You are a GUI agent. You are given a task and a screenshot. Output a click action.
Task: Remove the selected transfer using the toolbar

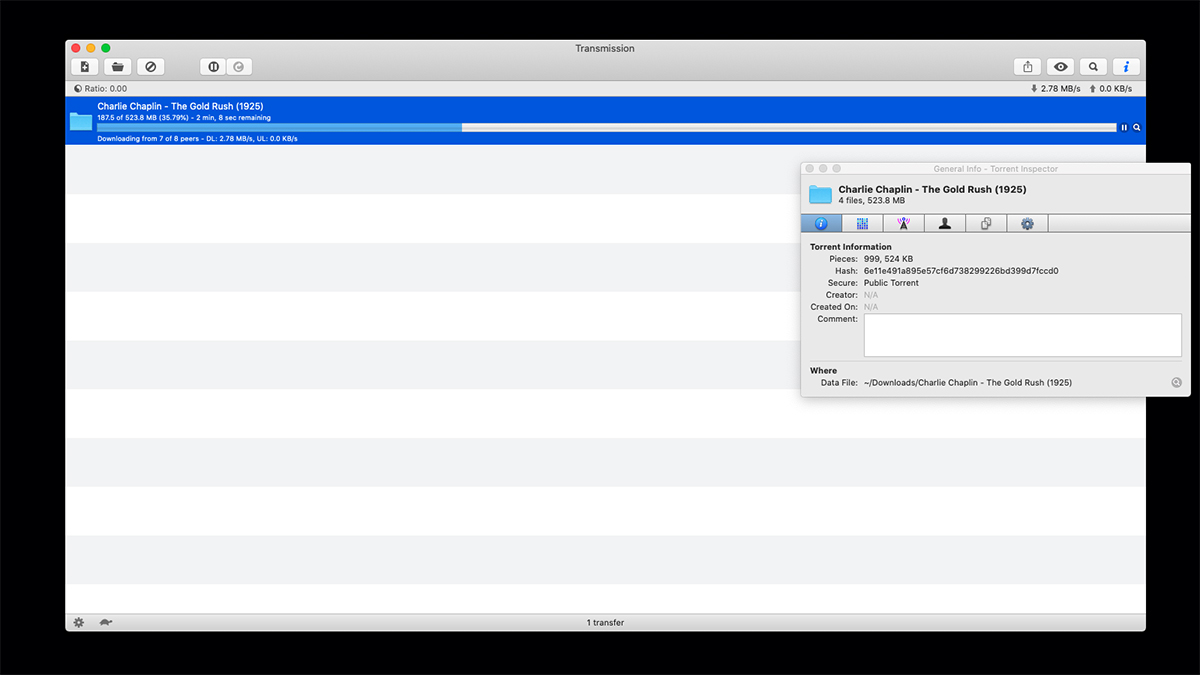pos(151,67)
